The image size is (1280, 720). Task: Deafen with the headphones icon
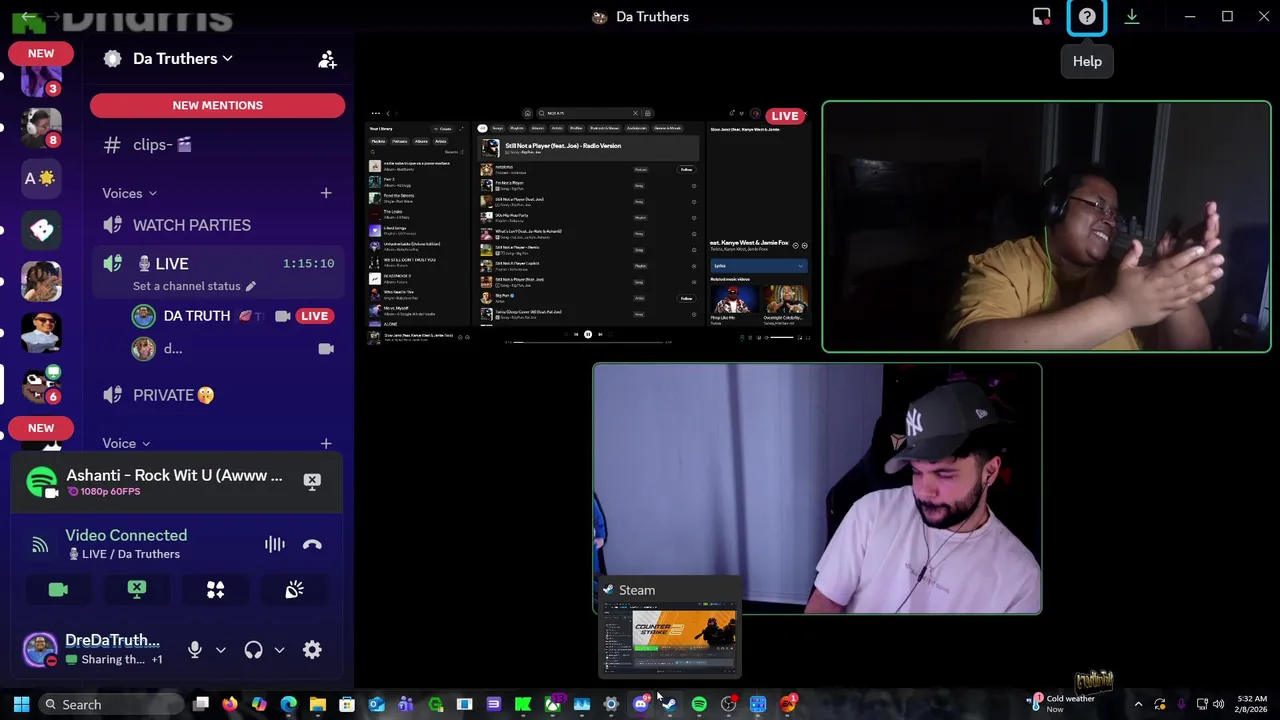pyautogui.click(x=253, y=650)
